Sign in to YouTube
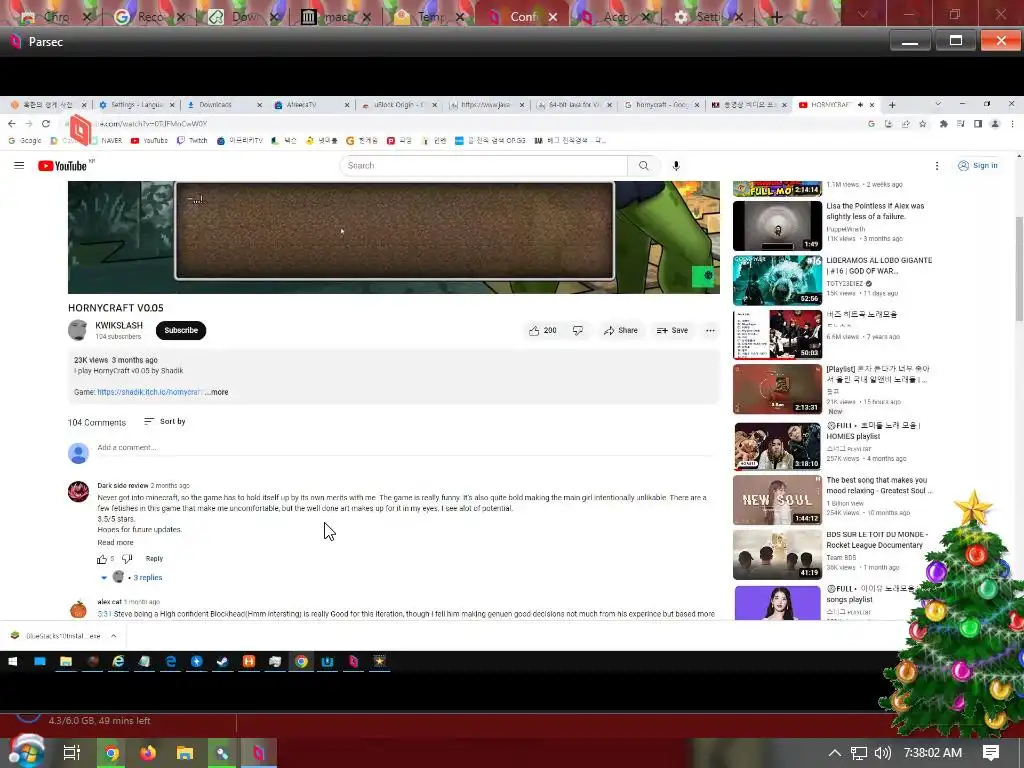The image size is (1024, 768). coord(977,166)
